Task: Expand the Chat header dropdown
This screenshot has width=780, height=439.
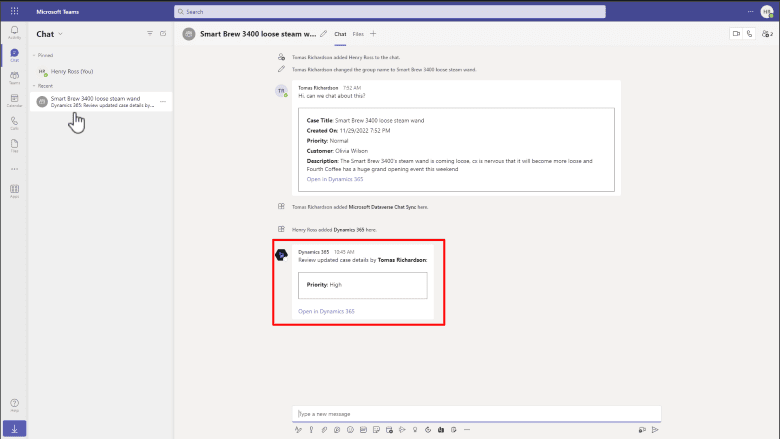Action: click(61, 34)
